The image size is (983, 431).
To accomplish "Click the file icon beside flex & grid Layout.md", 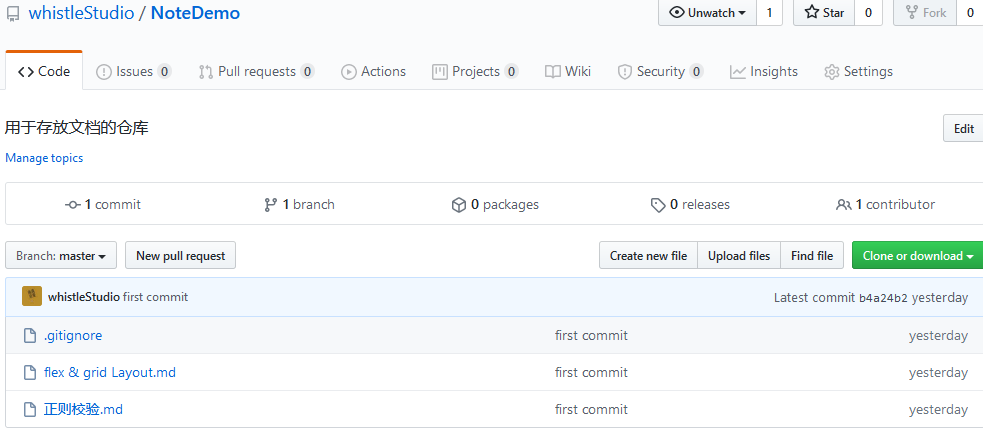I will tap(29, 373).
